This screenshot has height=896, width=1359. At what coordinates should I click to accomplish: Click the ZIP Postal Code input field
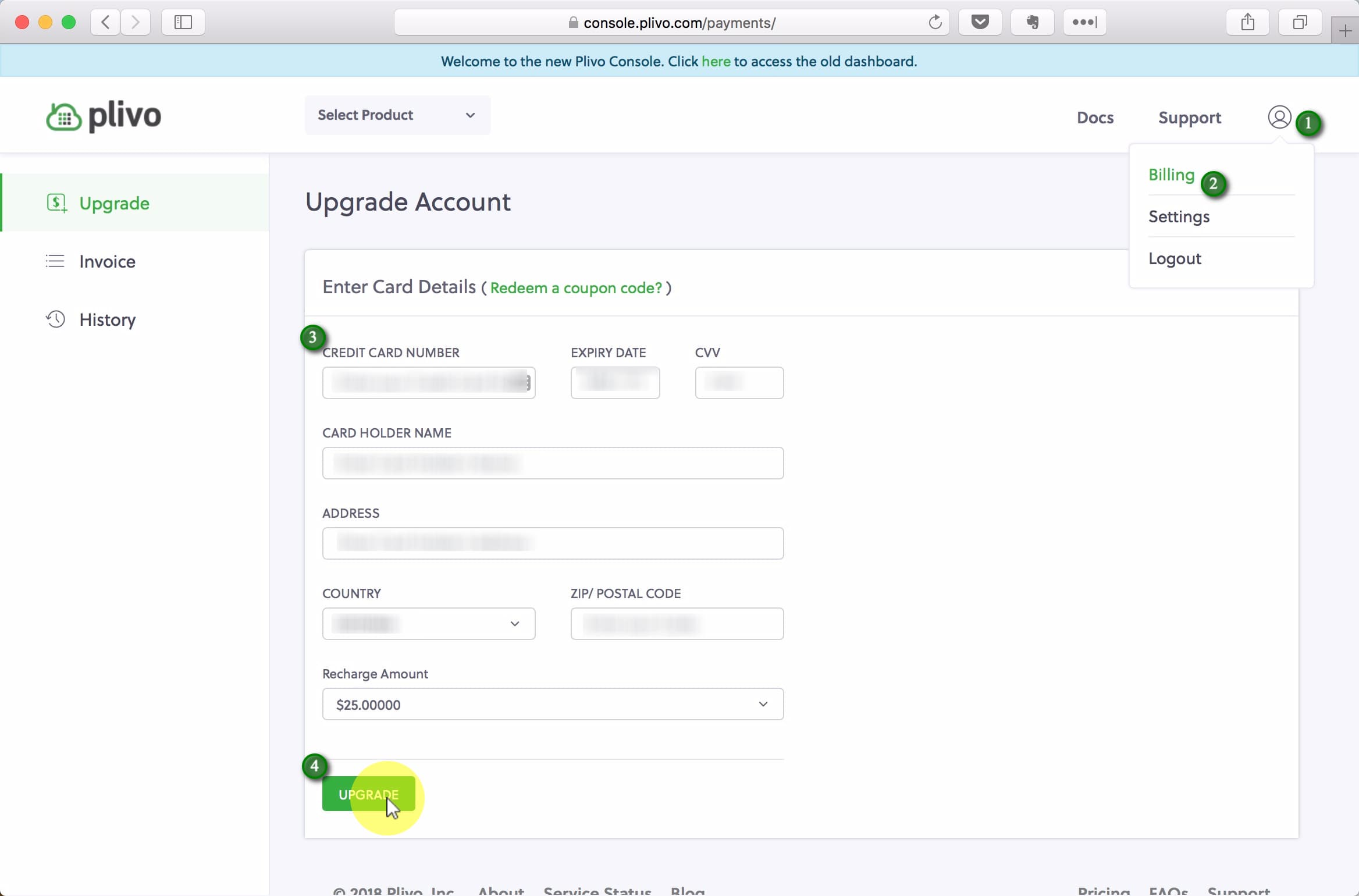coord(677,623)
